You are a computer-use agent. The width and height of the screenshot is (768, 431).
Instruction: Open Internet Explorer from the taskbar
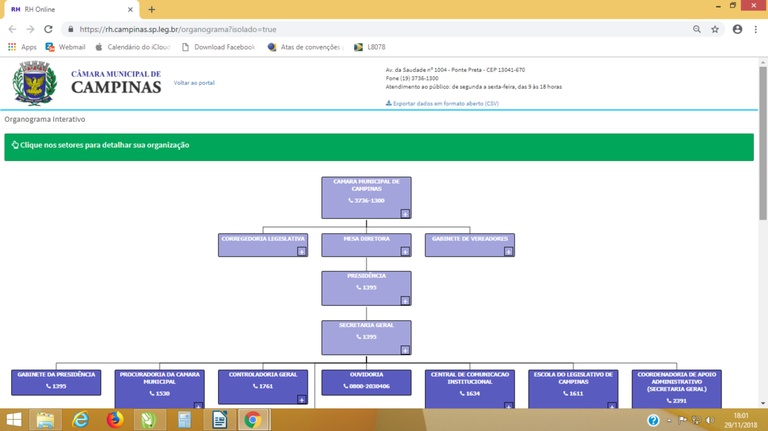coord(80,420)
